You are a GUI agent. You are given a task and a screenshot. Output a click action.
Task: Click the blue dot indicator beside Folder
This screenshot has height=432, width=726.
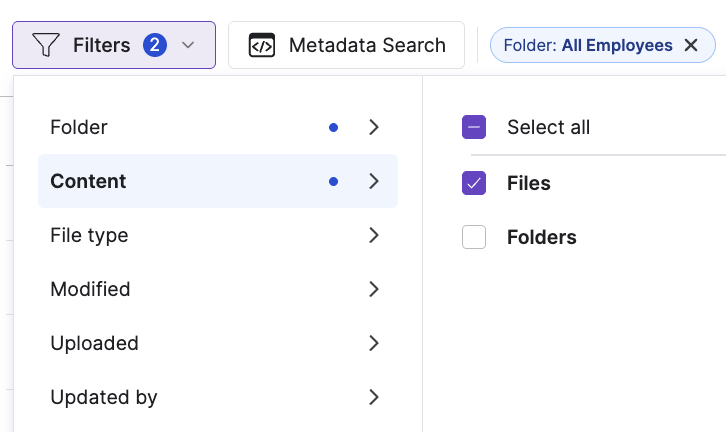click(x=334, y=127)
